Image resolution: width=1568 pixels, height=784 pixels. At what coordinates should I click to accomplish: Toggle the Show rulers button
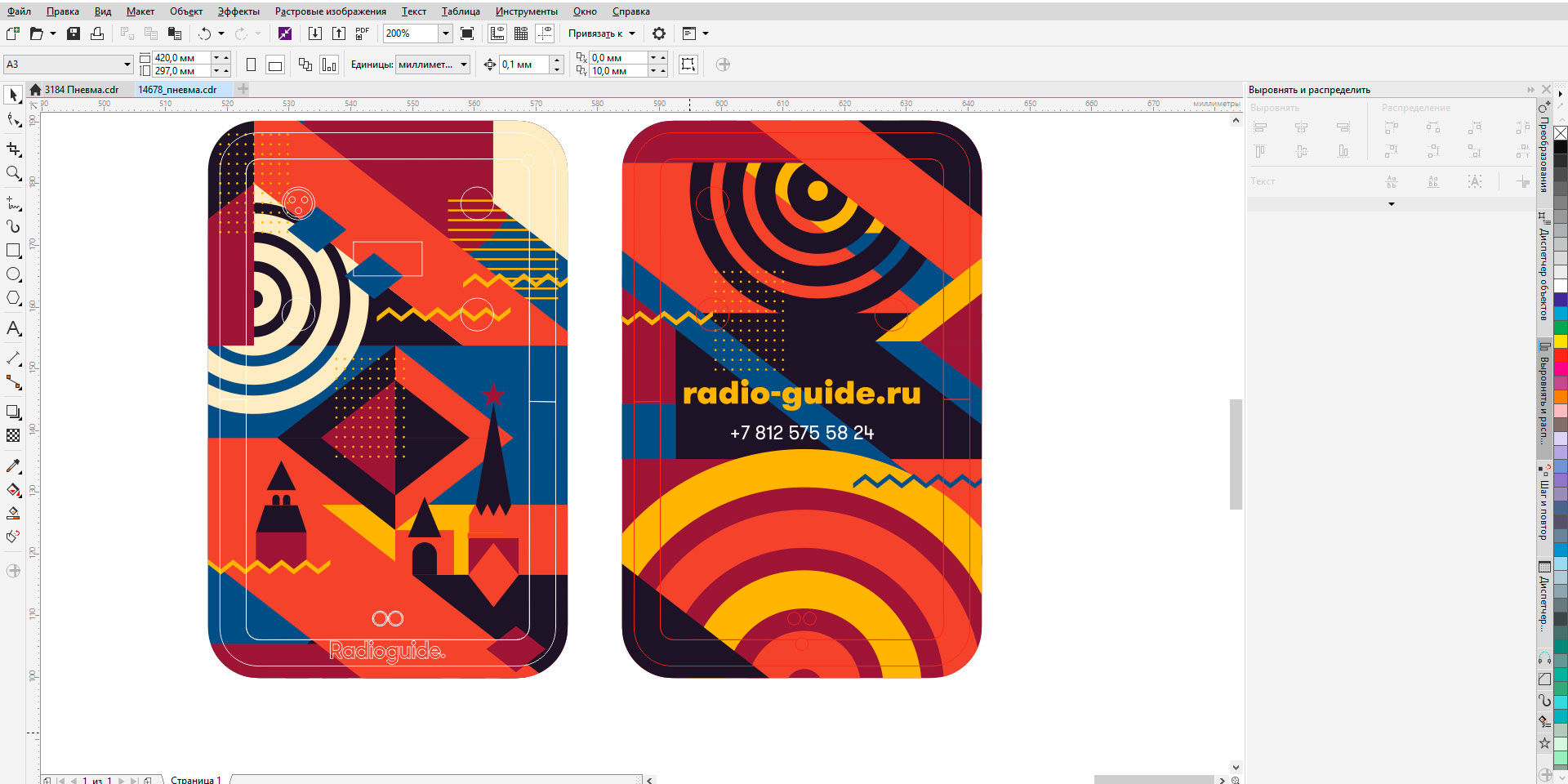[497, 33]
